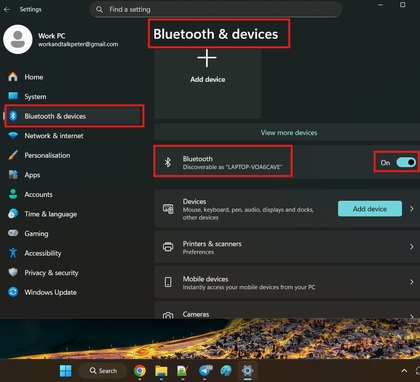420x382 pixels.
Task: Click the Printers & scanners printer icon
Action: [168, 247]
